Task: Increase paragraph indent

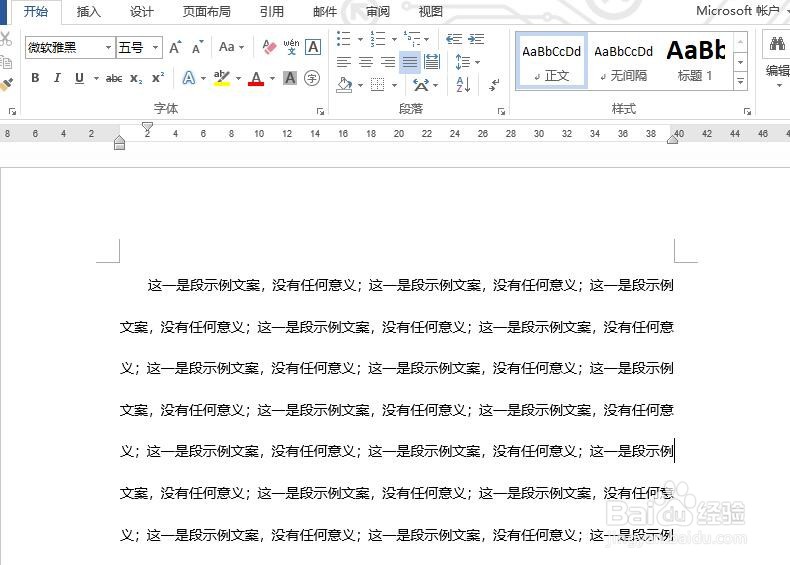Action: click(x=476, y=39)
